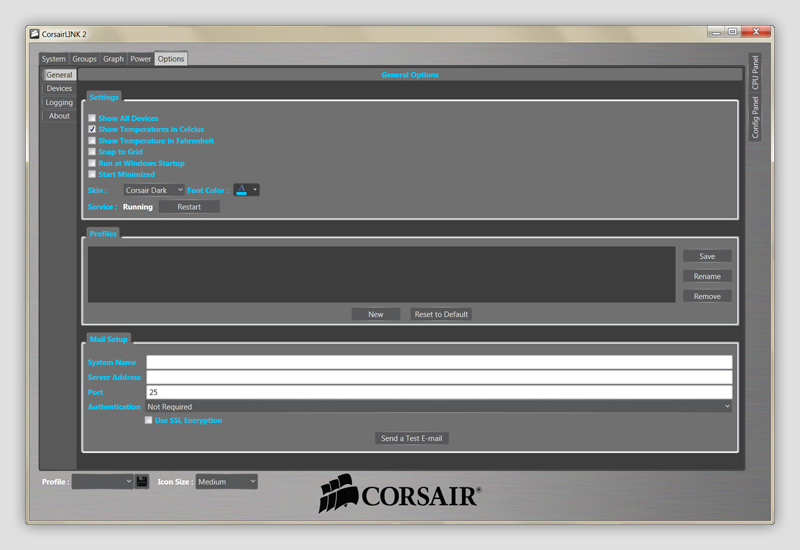Toggle the Snap to Grid checkbox
Image resolution: width=800 pixels, height=550 pixels.
[92, 152]
